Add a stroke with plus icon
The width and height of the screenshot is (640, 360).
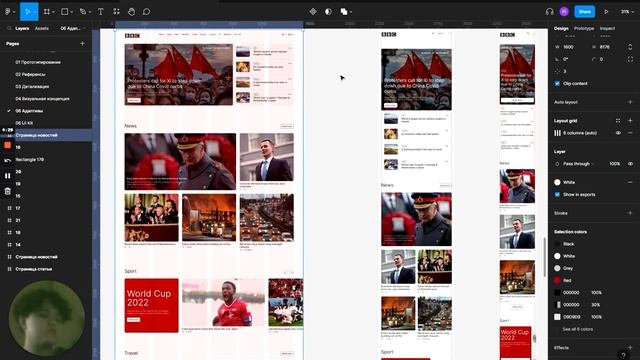pyautogui.click(x=630, y=213)
